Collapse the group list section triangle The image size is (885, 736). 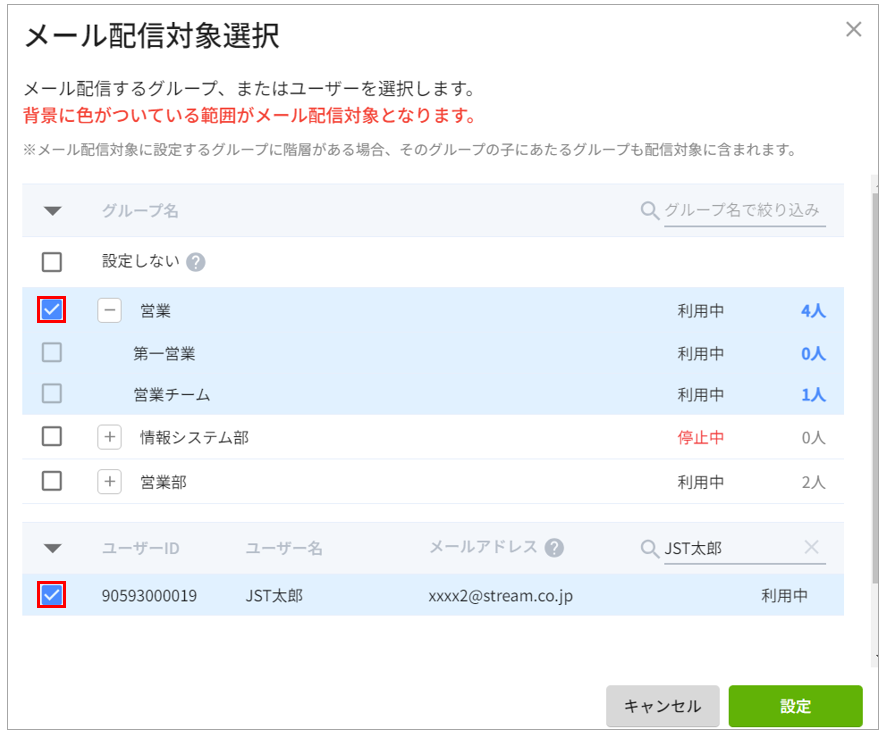tap(53, 211)
